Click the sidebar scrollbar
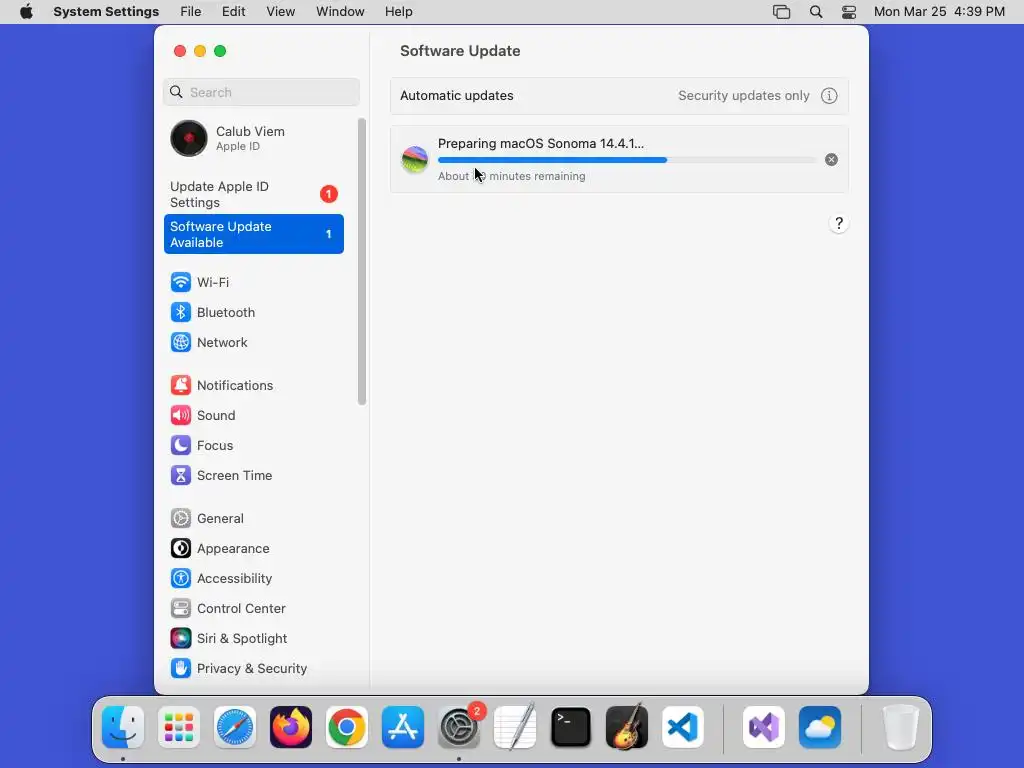Viewport: 1024px width, 768px height. [x=362, y=261]
